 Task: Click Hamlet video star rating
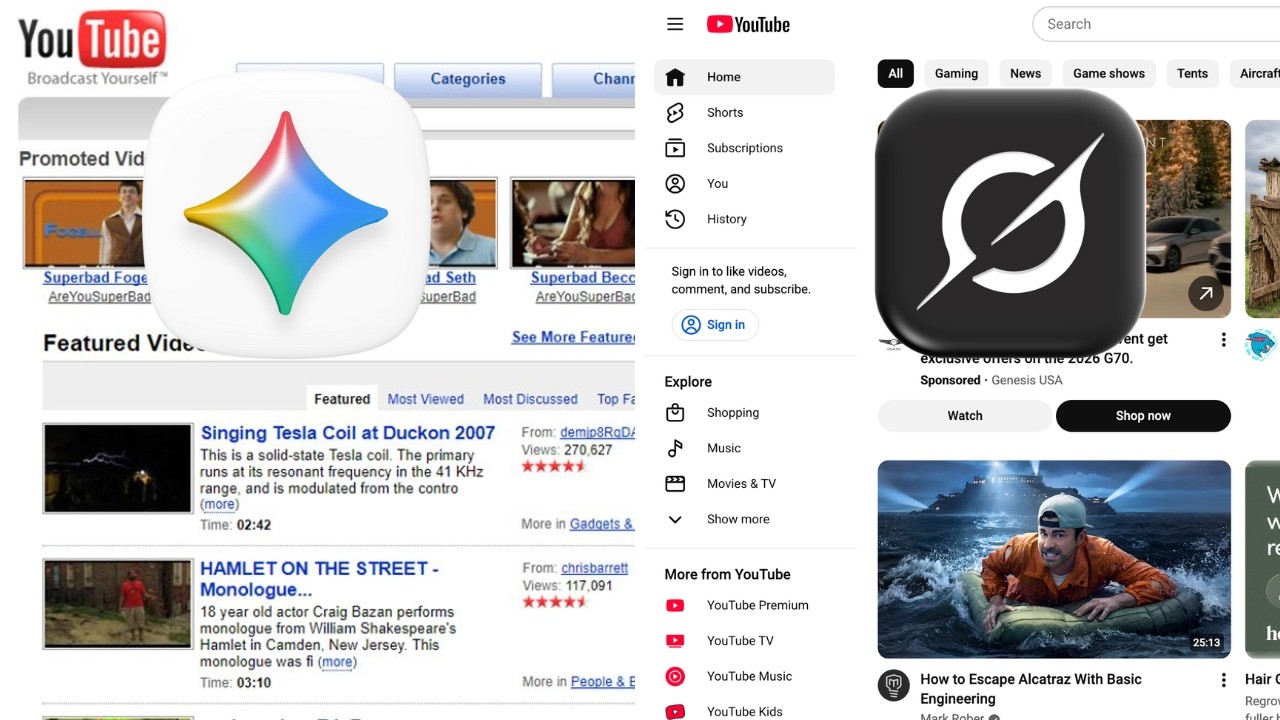pyautogui.click(x=554, y=602)
